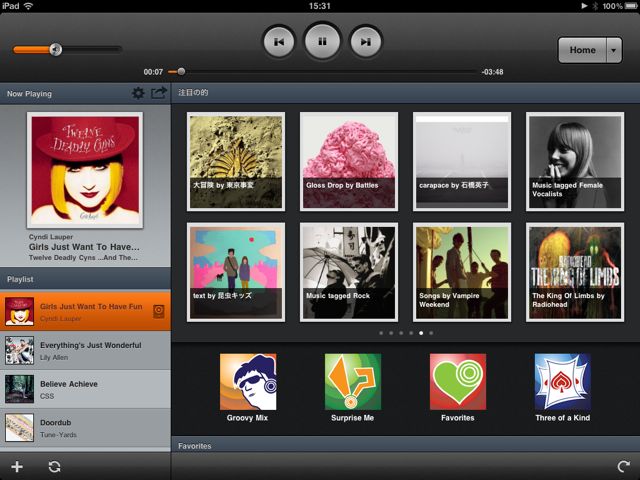
Task: Select Girls Just Want To Have Fun playlist row
Action: 85,311
